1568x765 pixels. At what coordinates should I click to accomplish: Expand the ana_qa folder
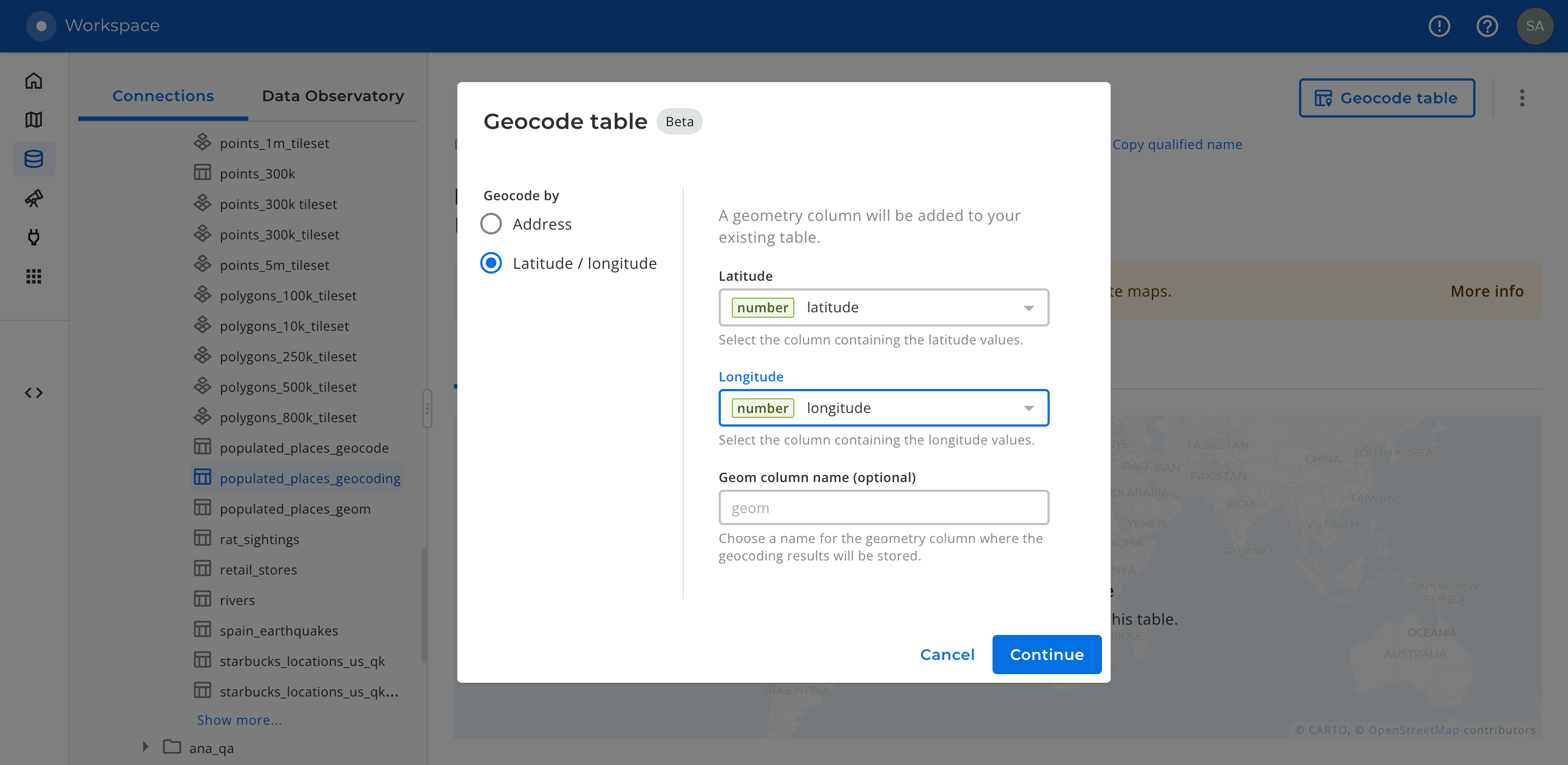[x=145, y=747]
